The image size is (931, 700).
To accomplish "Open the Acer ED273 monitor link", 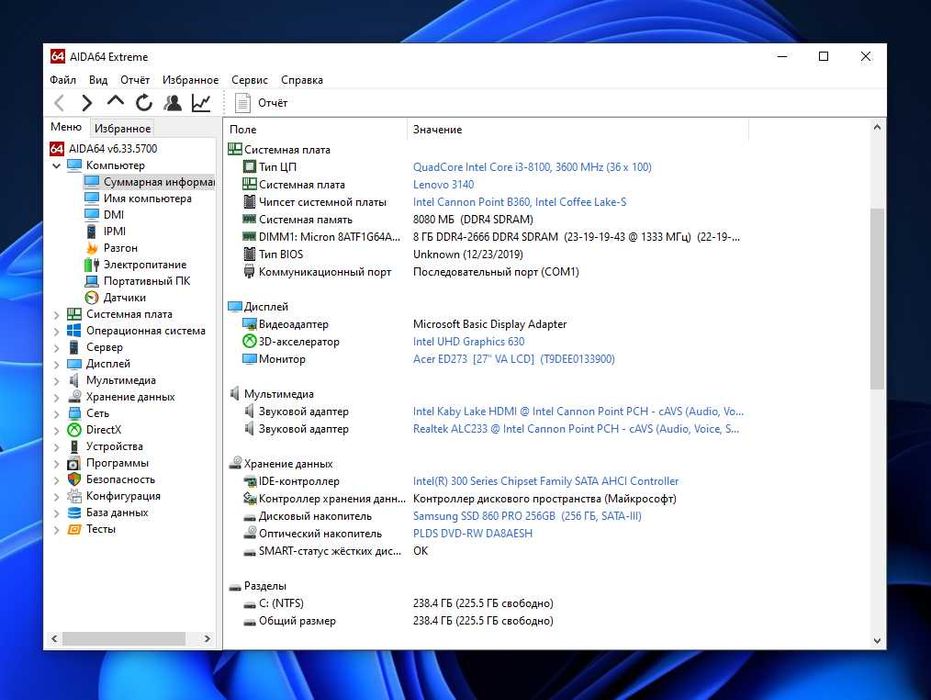I will (x=514, y=359).
